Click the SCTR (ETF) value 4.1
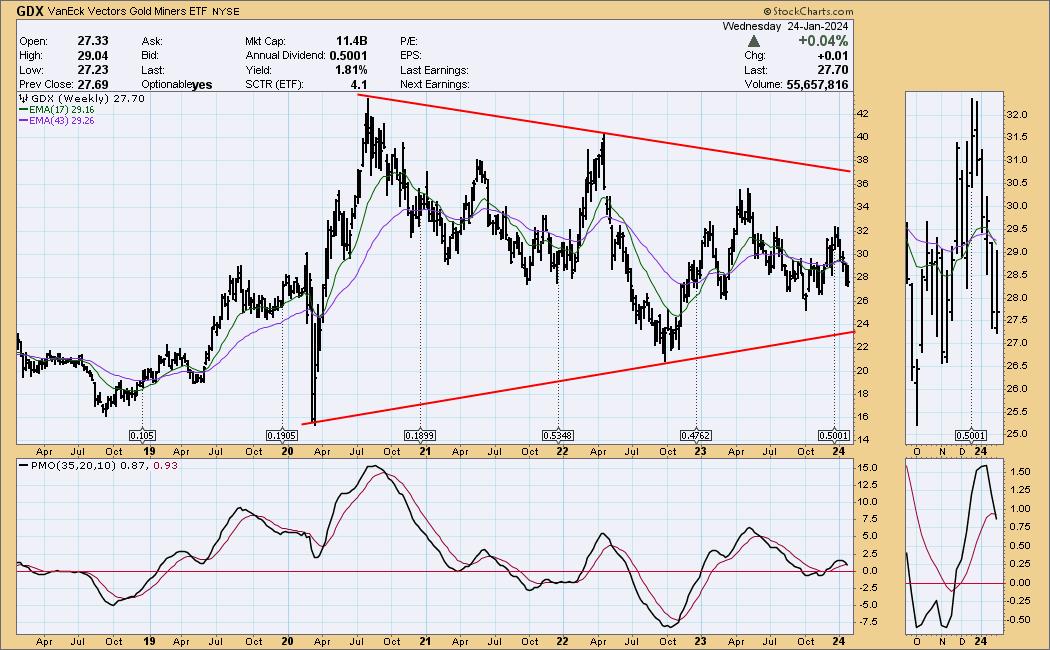 click(358, 84)
